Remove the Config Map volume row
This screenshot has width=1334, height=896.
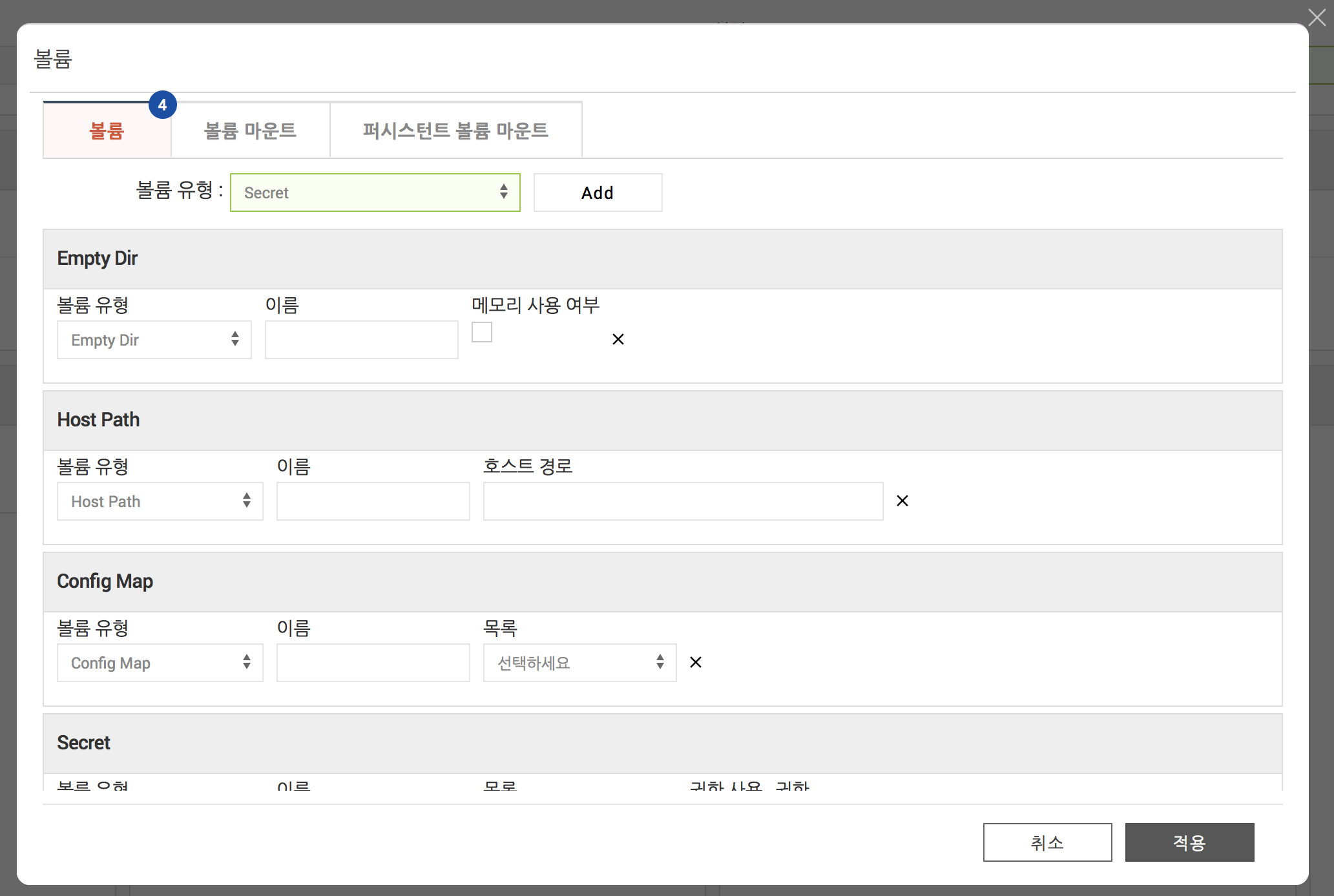point(696,662)
